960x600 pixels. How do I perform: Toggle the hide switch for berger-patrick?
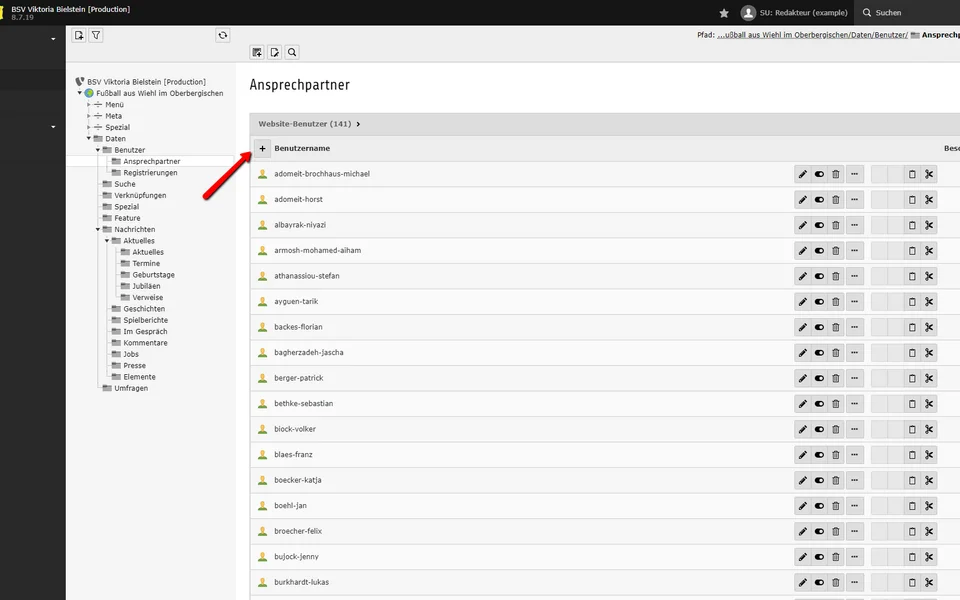(819, 378)
